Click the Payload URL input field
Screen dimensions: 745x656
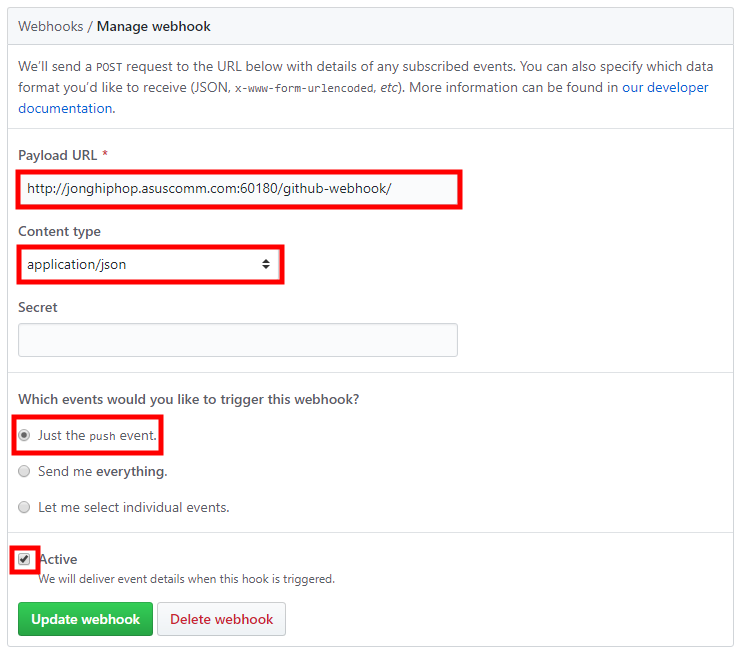239,189
